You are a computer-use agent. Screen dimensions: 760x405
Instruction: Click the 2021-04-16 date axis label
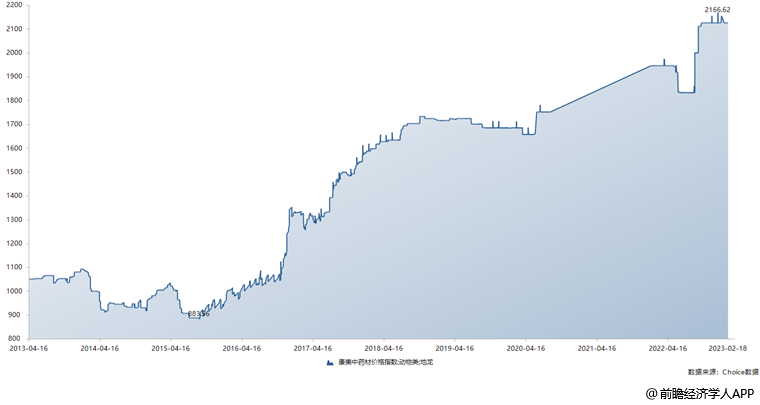597,348
